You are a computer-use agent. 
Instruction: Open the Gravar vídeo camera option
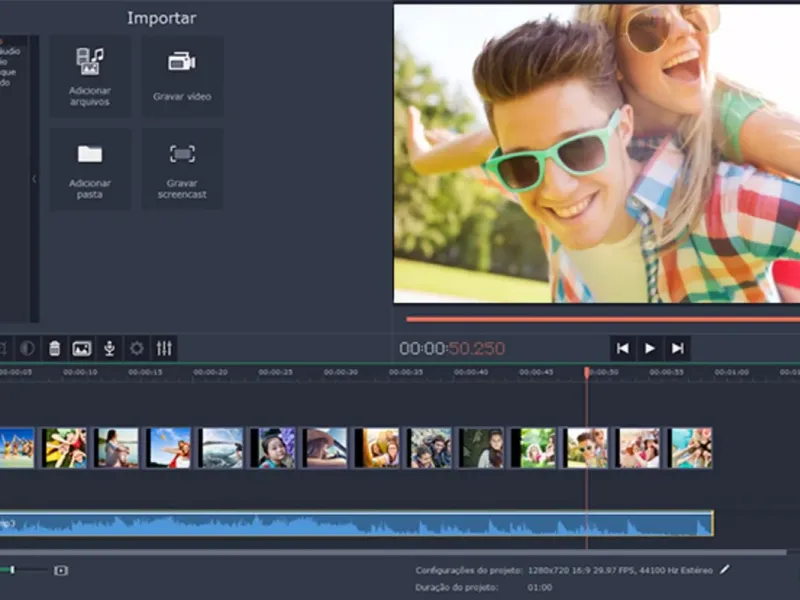(182, 77)
